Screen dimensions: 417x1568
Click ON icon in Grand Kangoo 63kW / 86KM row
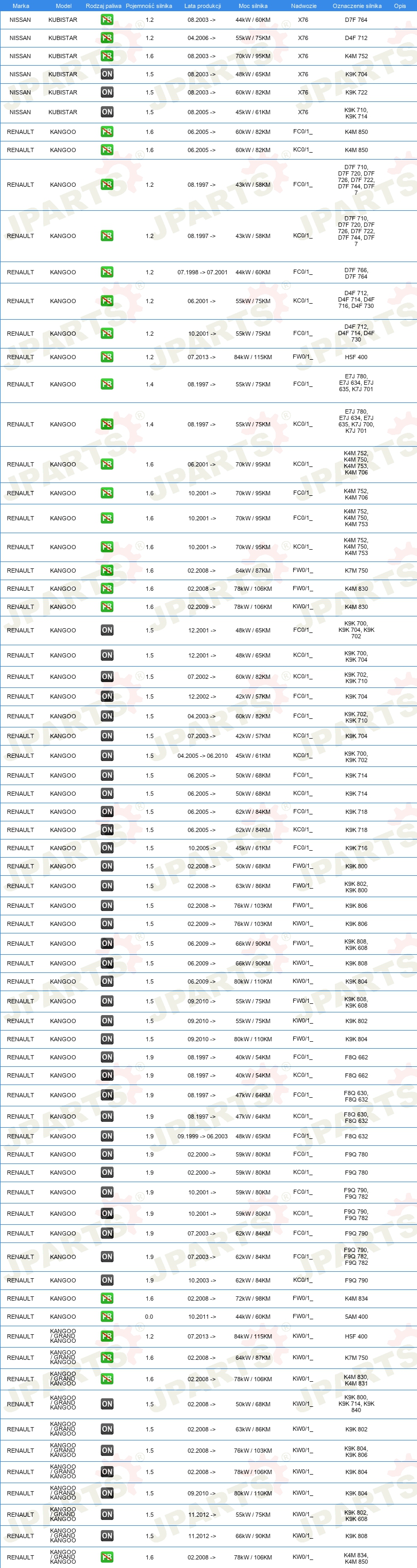tap(107, 1429)
